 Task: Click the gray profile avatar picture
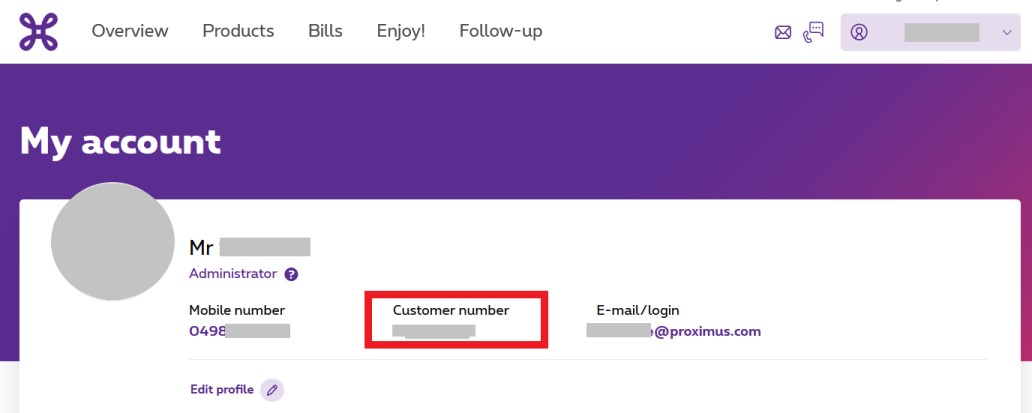click(x=113, y=243)
